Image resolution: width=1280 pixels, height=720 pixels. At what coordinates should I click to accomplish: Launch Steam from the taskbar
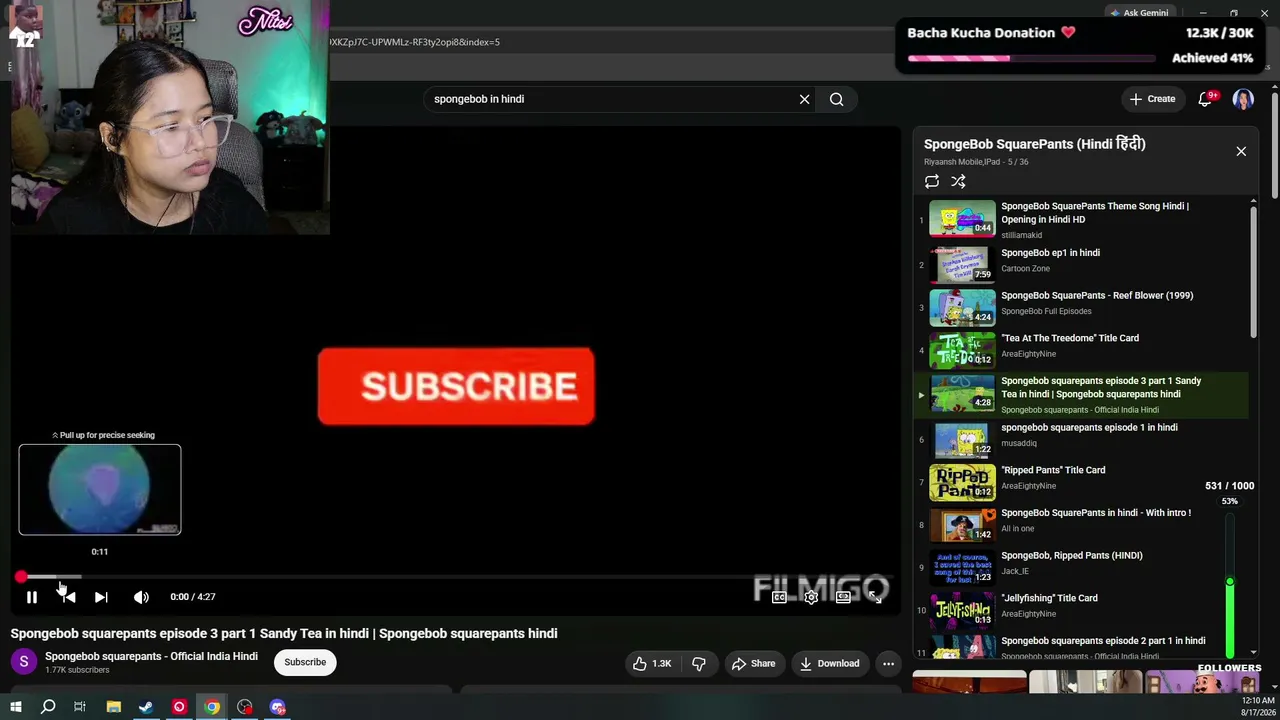(x=146, y=707)
